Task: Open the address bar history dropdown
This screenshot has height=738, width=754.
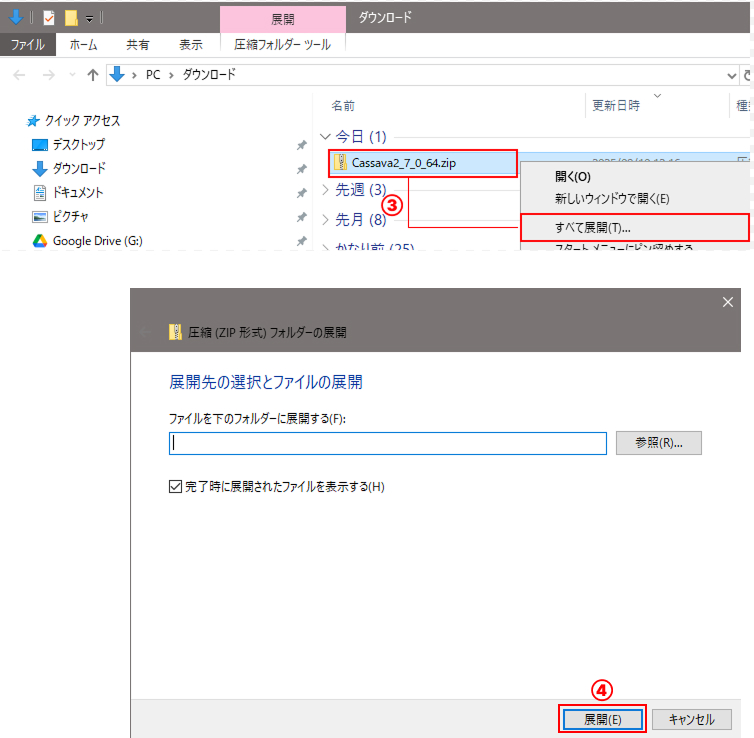Action: click(732, 75)
